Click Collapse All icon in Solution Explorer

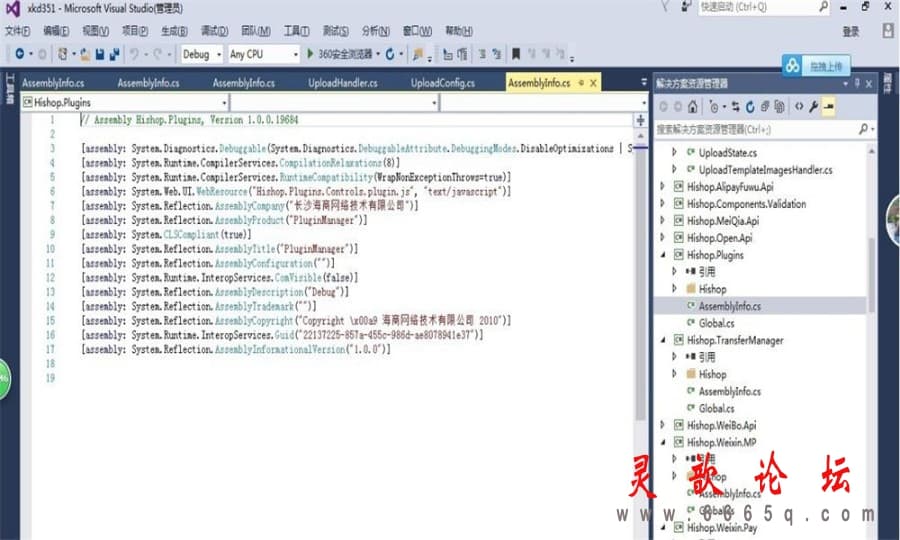(x=765, y=107)
